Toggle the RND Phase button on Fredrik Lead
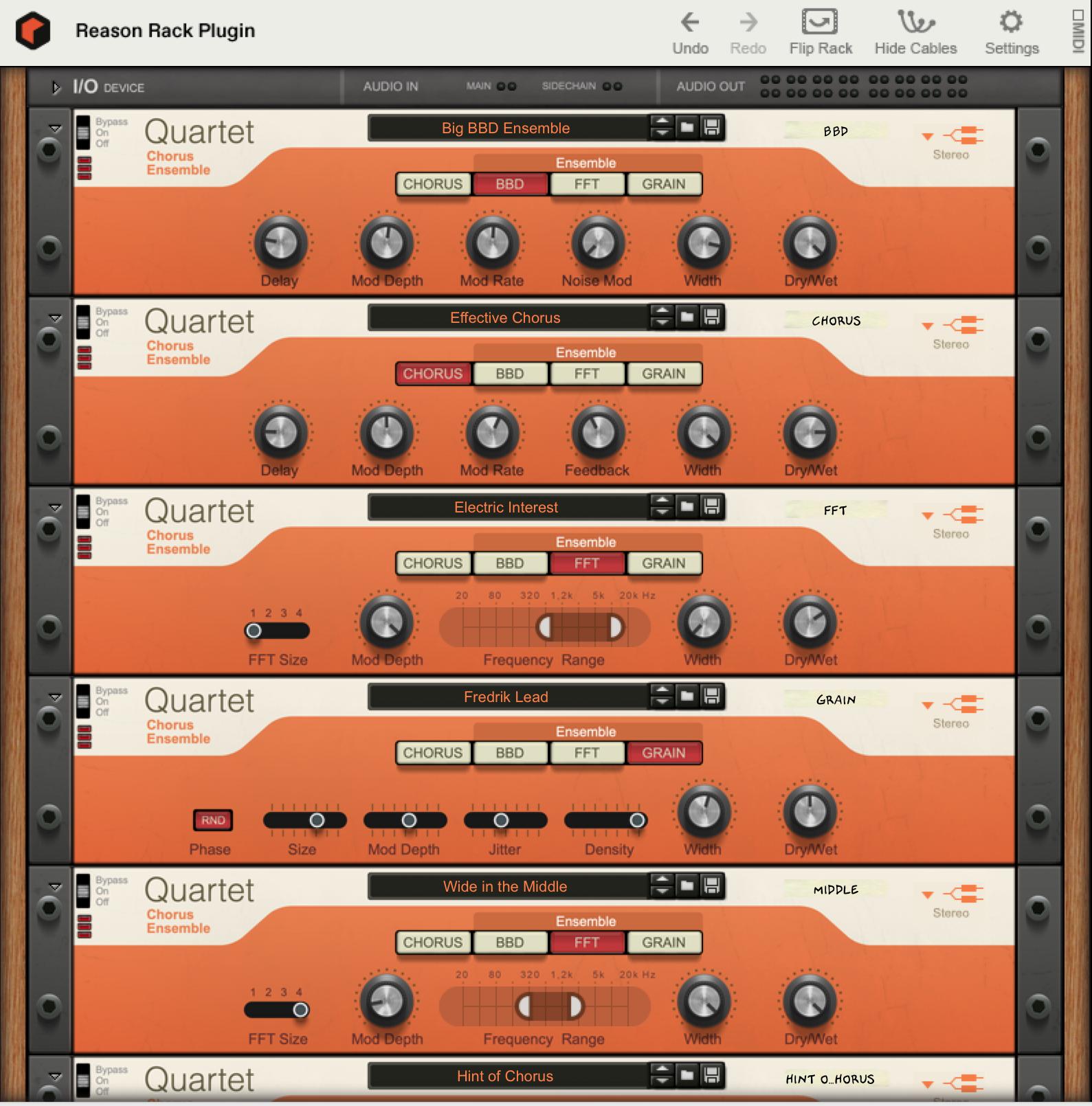Viewport: 1092px width, 1106px height. coord(213,820)
